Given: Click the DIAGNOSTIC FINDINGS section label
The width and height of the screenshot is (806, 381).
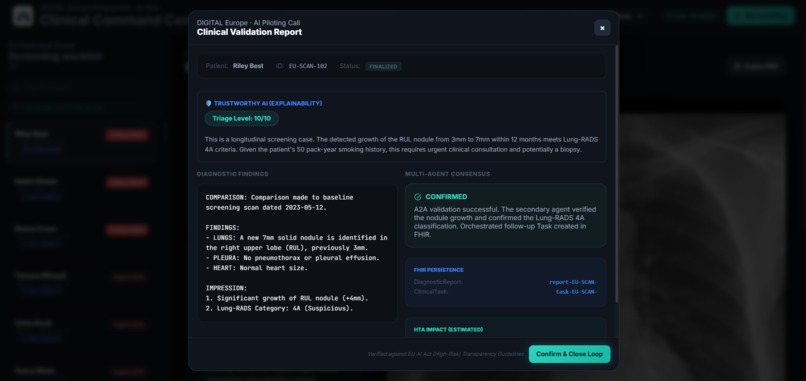Looking at the screenshot, I should [x=232, y=174].
